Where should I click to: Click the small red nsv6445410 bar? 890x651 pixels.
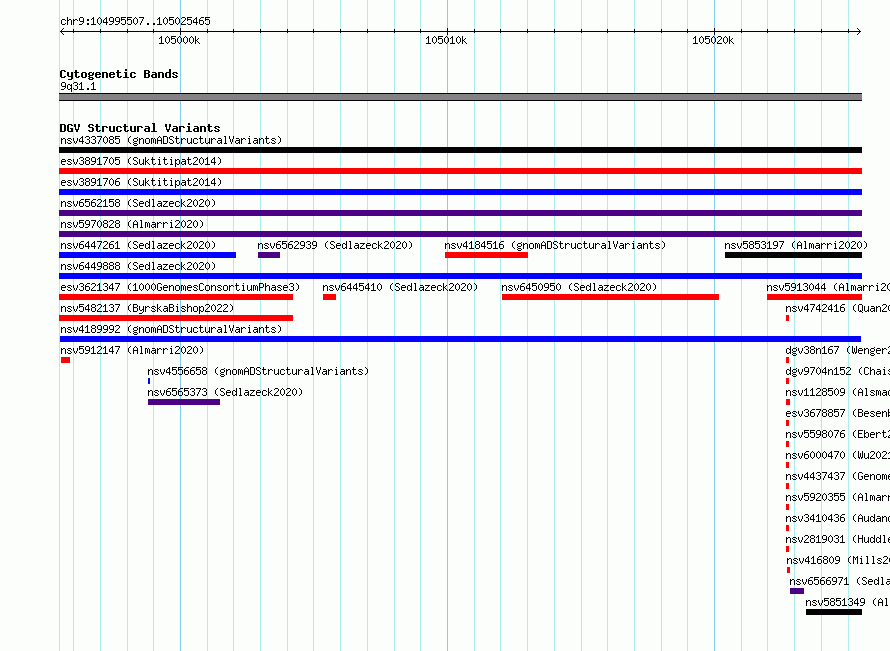point(329,297)
